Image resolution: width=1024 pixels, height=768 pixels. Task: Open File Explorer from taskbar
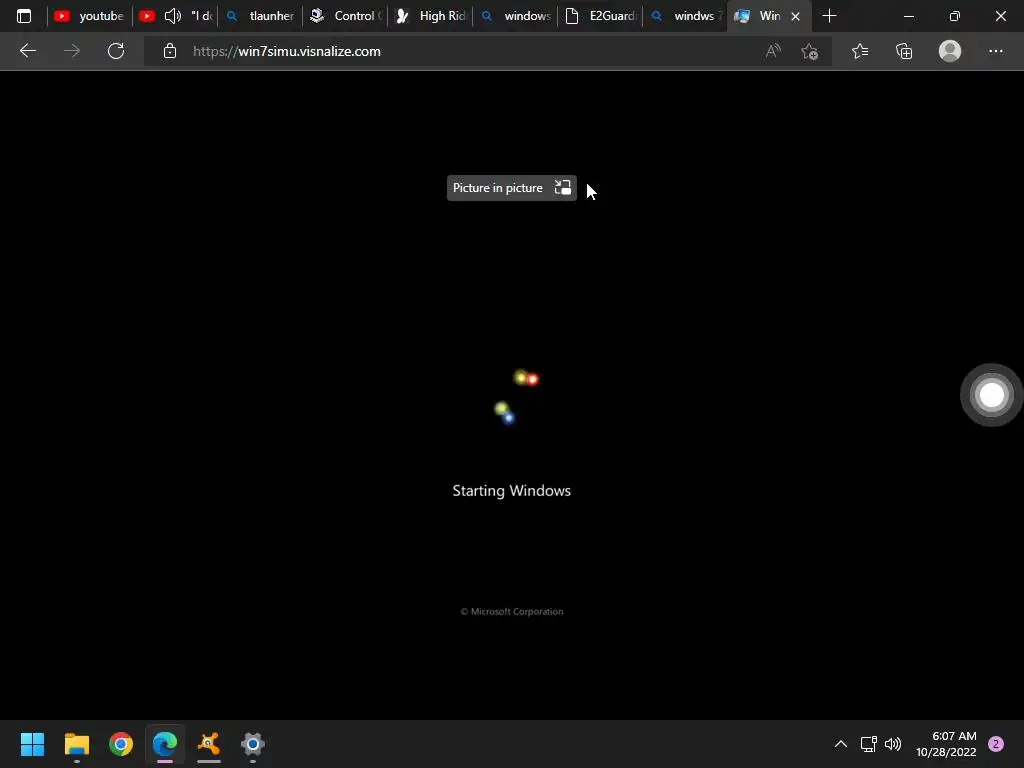coord(76,744)
